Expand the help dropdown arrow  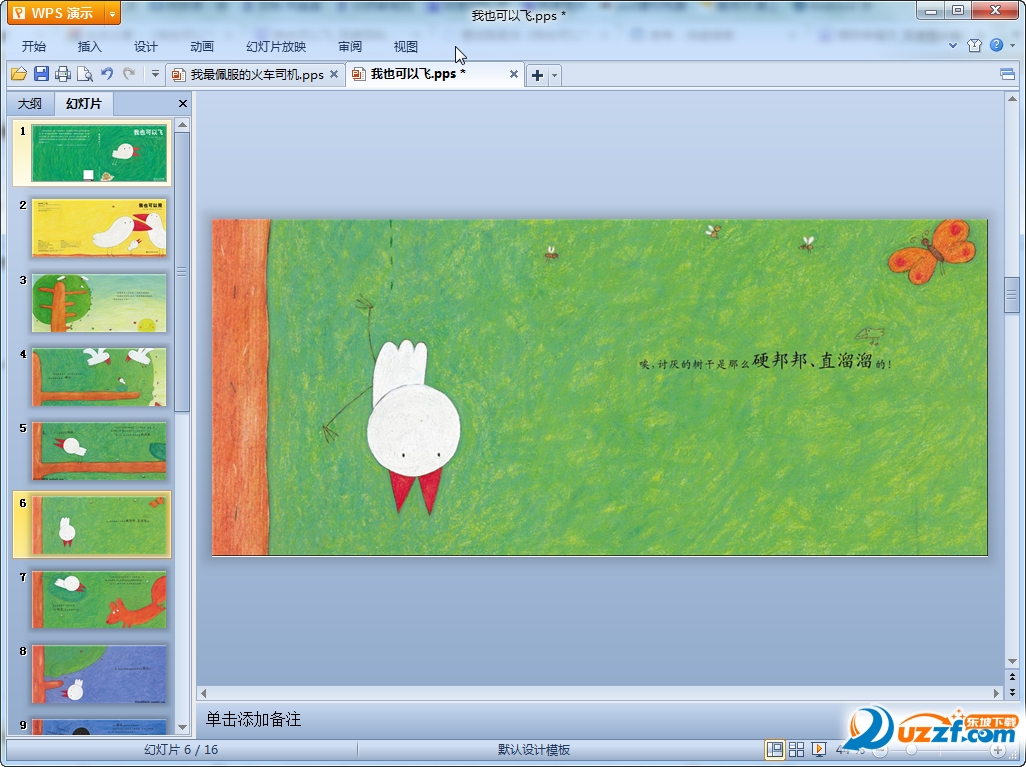tap(1013, 45)
